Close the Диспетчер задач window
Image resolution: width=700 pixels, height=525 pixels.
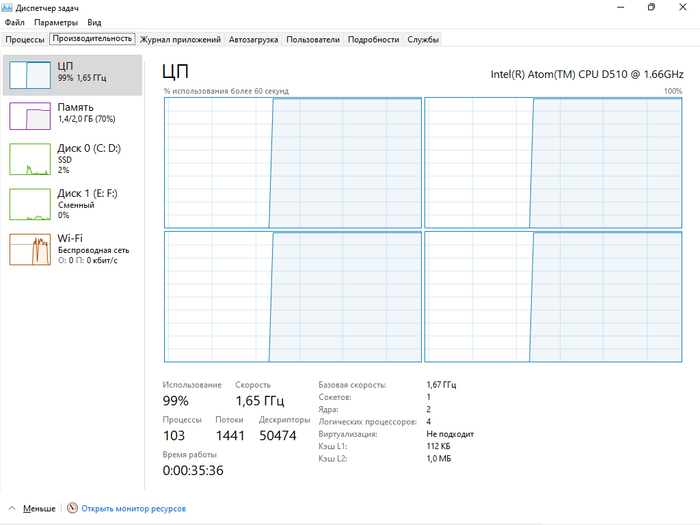683,7
